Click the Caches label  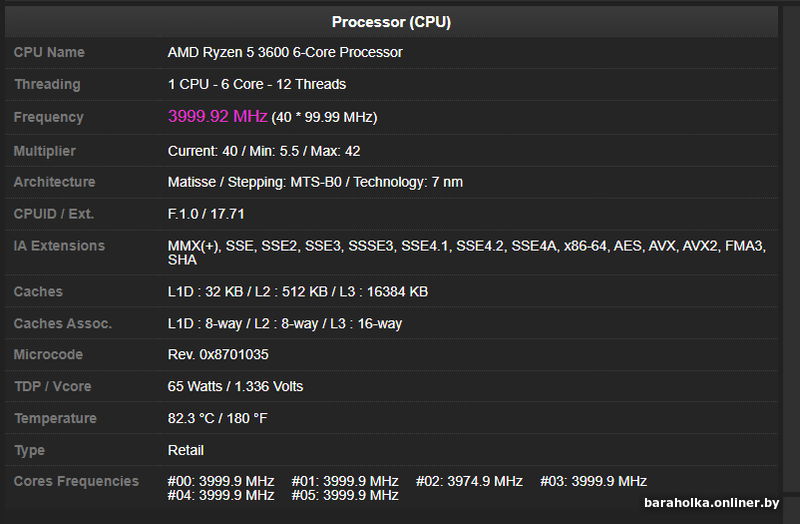tap(38, 292)
